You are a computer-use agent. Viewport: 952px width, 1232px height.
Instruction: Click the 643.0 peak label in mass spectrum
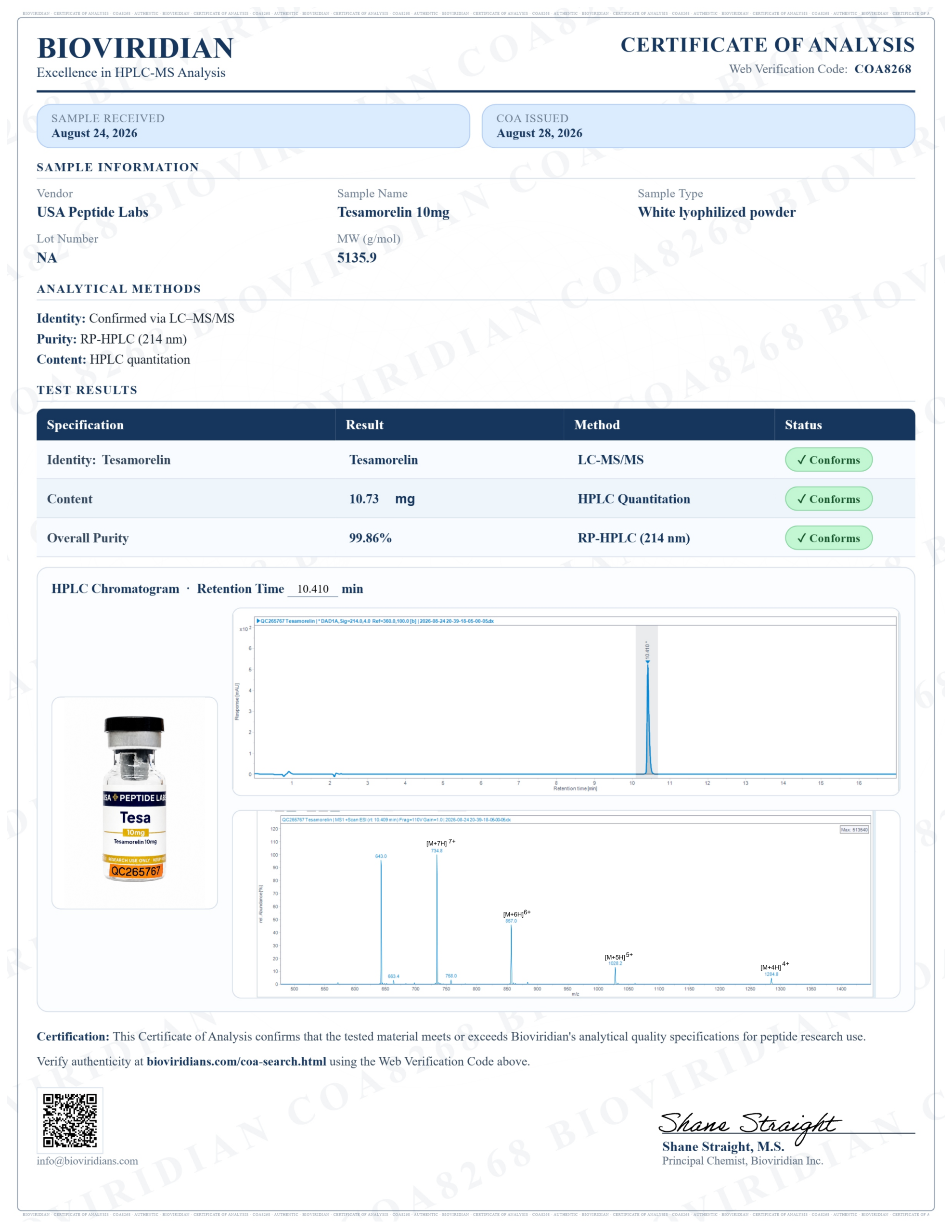coord(381,856)
